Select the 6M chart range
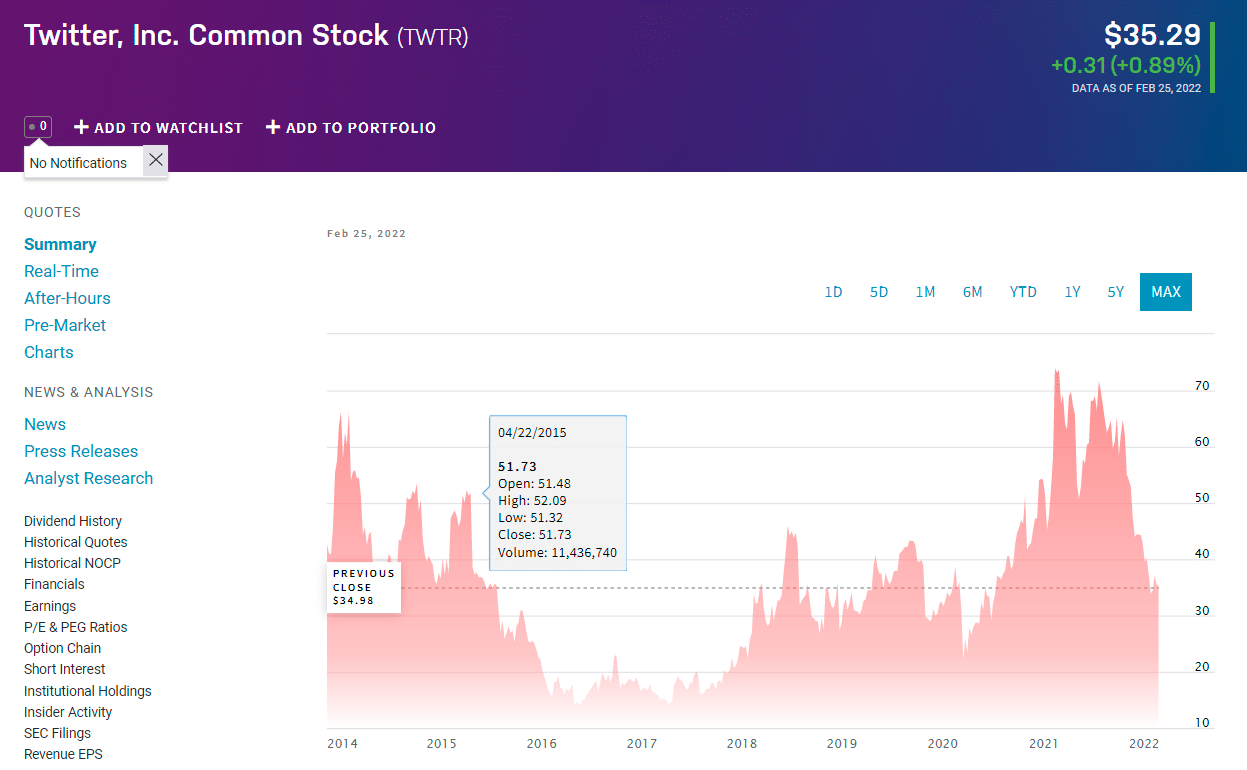The width and height of the screenshot is (1247, 770). point(972,292)
